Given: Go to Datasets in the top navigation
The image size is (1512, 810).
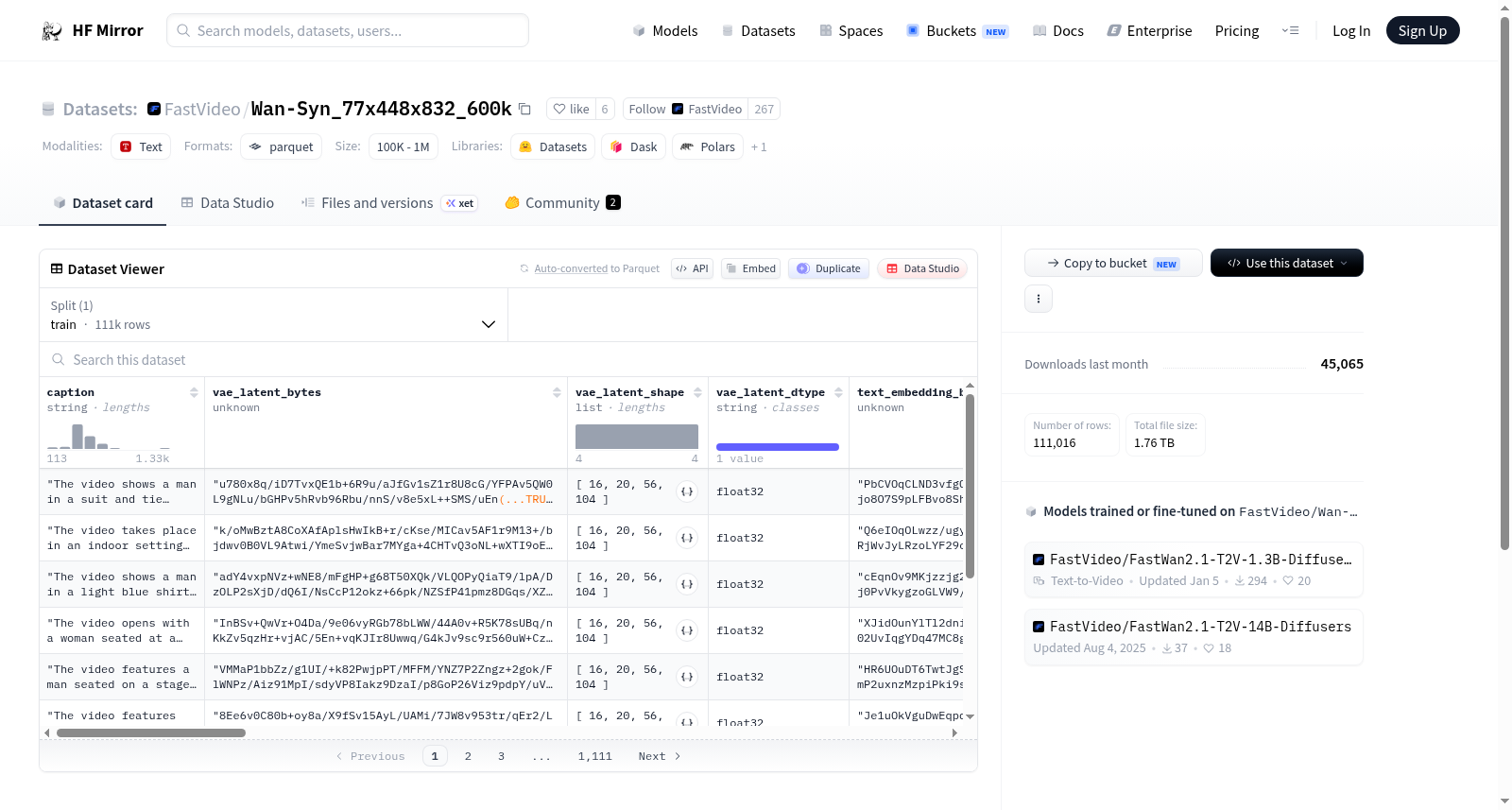Looking at the screenshot, I should click(x=758, y=31).
